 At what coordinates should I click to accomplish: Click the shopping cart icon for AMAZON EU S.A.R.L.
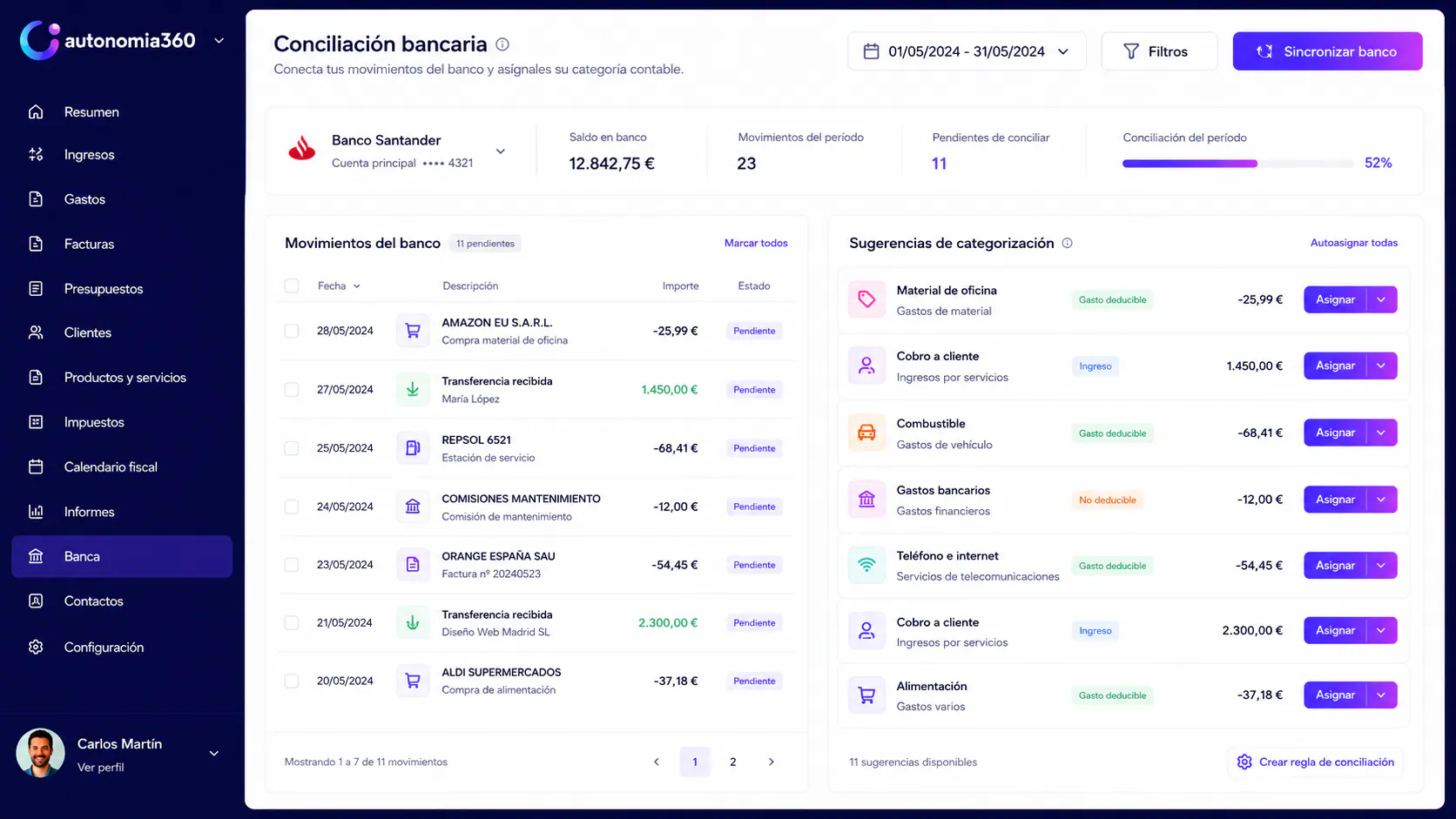[413, 331]
